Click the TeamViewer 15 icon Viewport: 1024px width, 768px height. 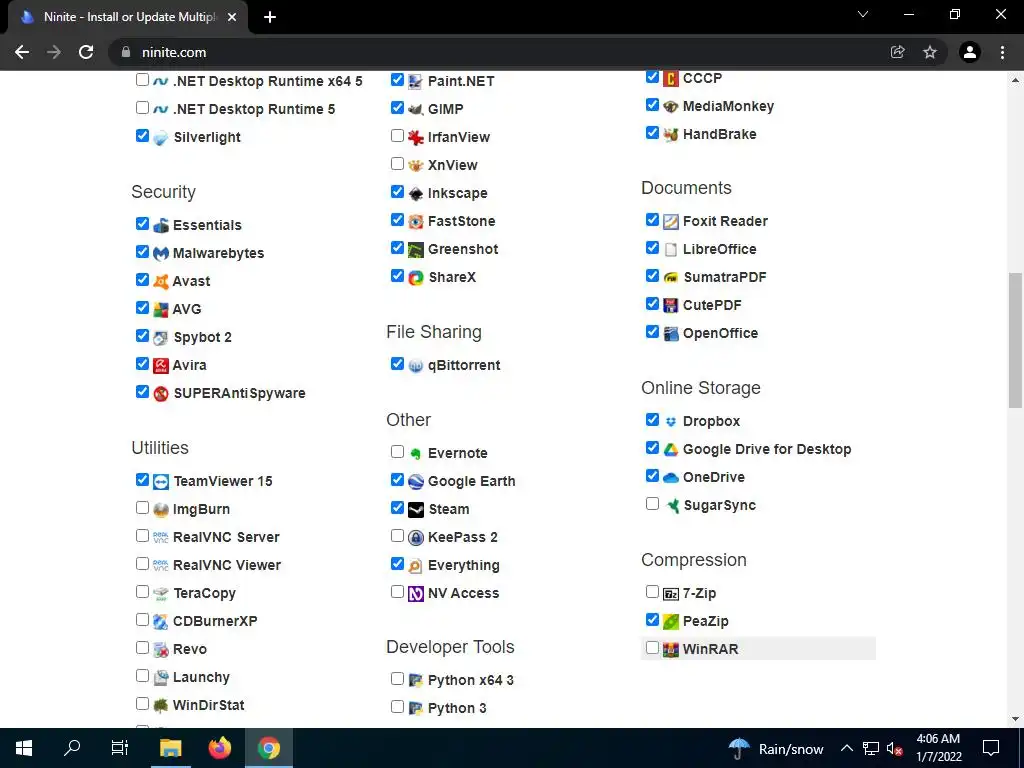[x=161, y=482]
